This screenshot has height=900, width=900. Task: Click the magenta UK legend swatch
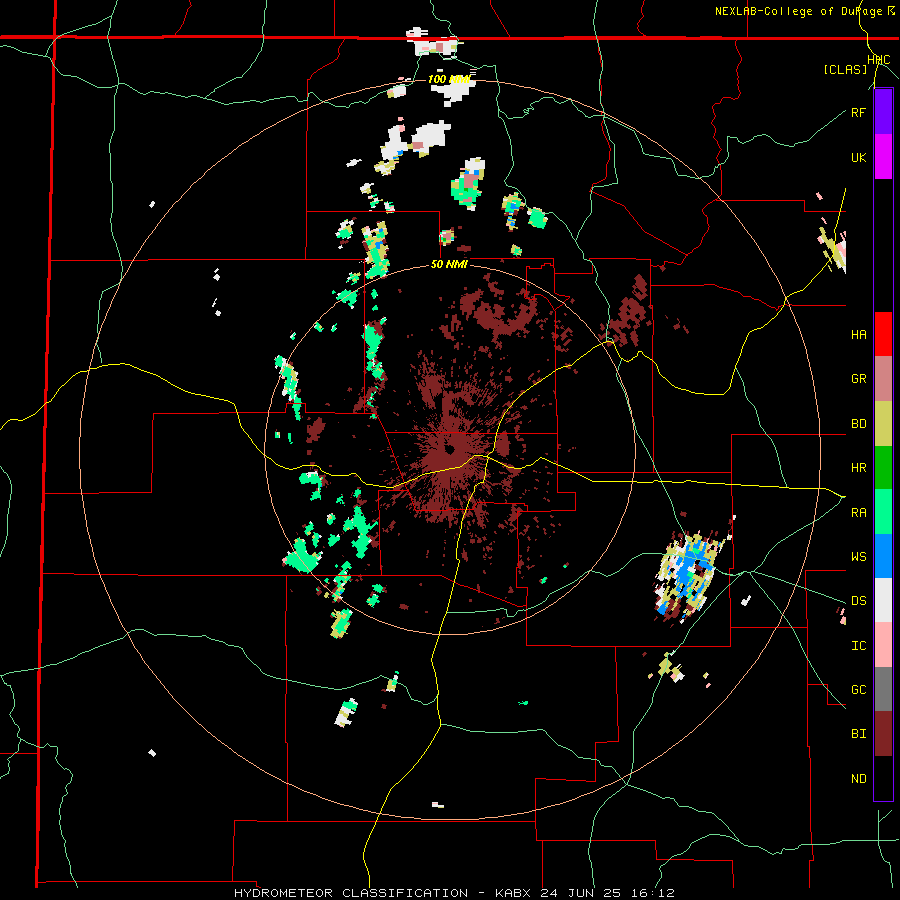(x=883, y=157)
